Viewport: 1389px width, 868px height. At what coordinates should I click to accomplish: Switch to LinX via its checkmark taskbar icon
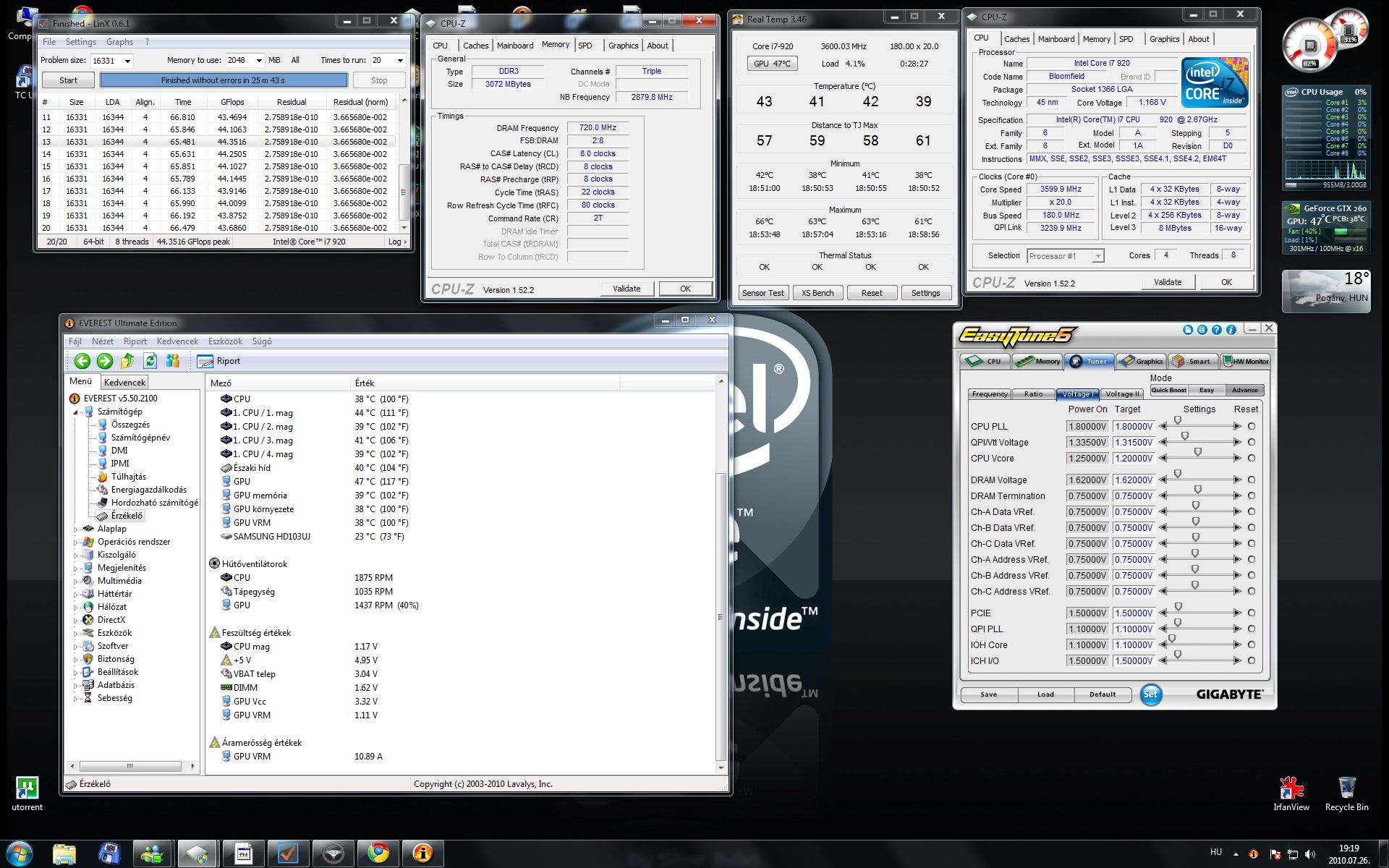click(x=288, y=854)
